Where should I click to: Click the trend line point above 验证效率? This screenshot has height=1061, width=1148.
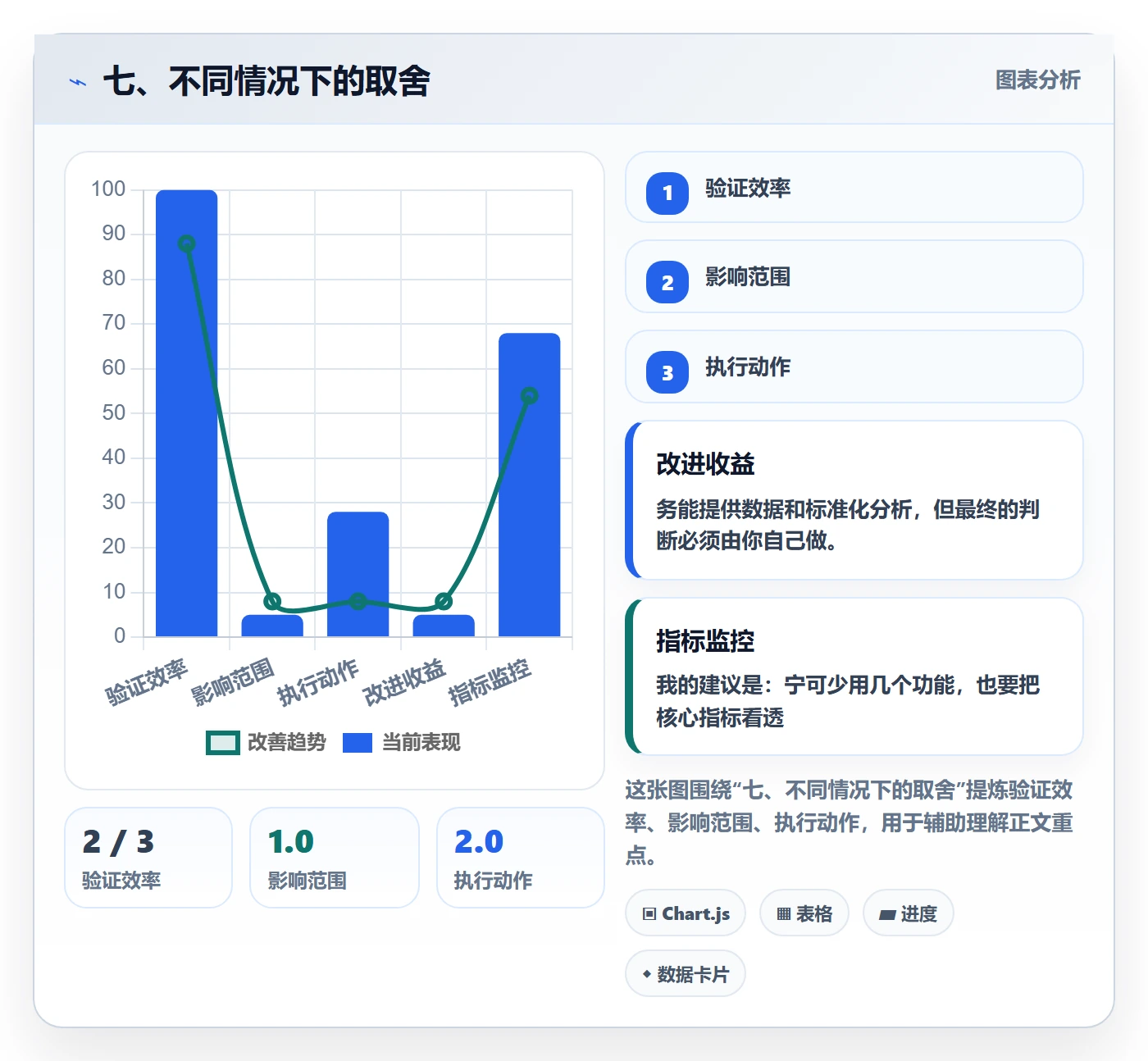click(187, 244)
